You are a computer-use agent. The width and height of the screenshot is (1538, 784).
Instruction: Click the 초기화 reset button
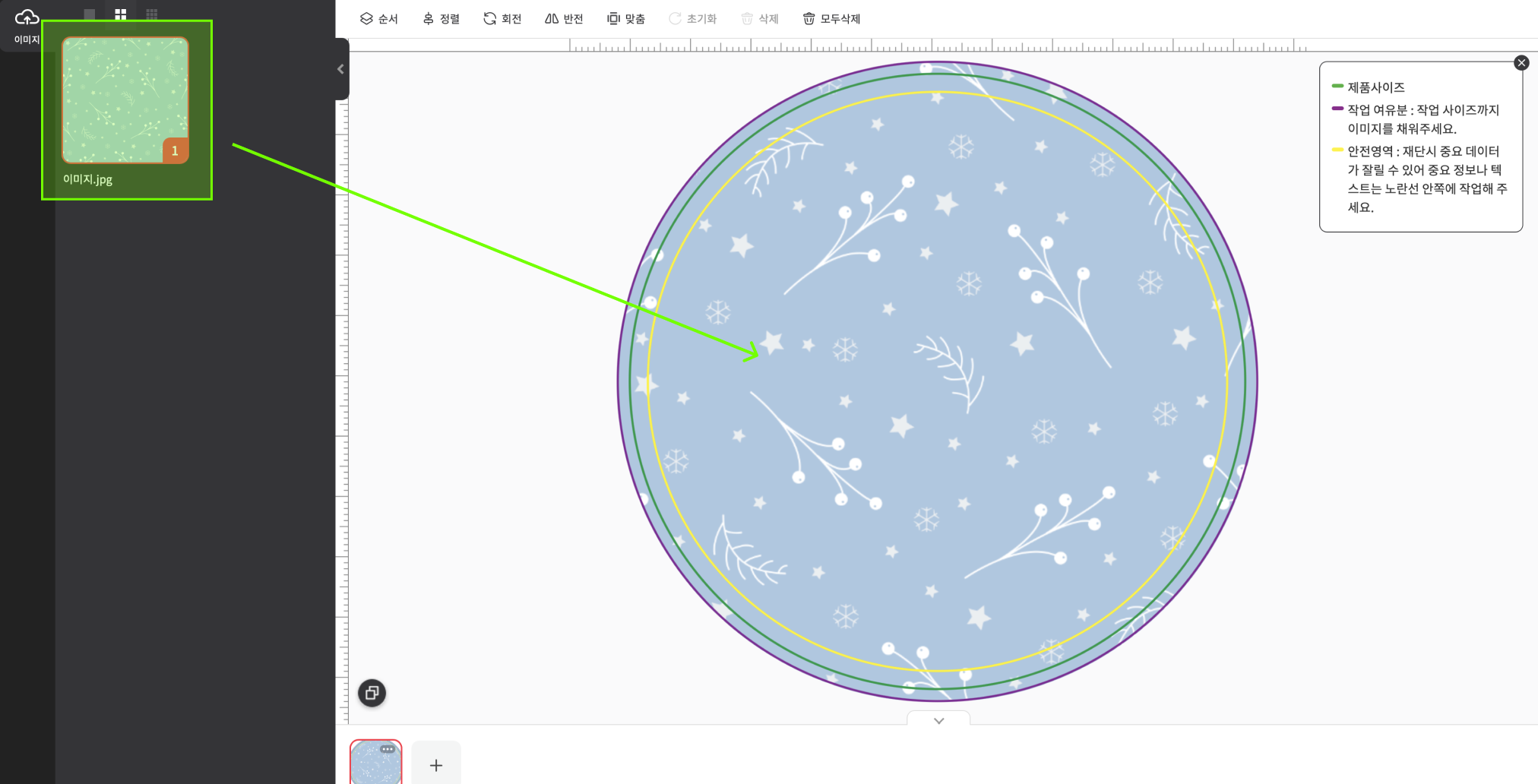tap(692, 19)
